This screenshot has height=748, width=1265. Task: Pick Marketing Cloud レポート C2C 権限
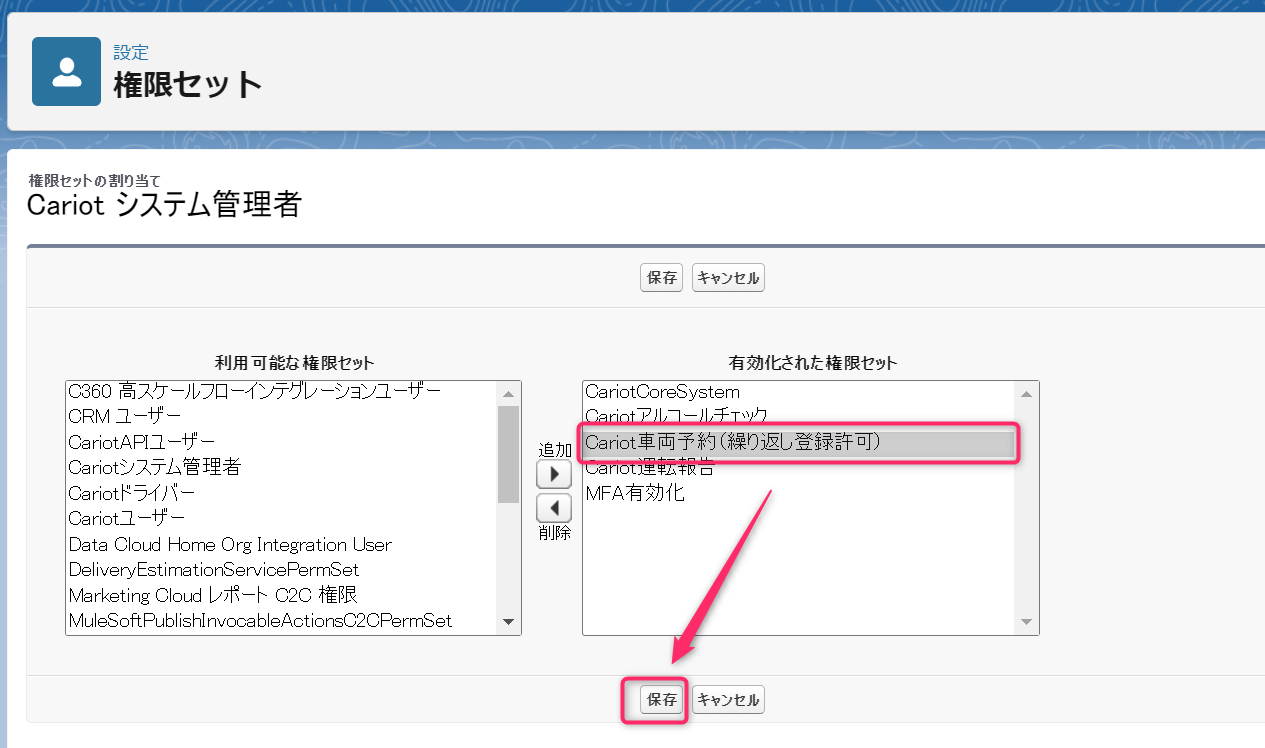(281, 595)
